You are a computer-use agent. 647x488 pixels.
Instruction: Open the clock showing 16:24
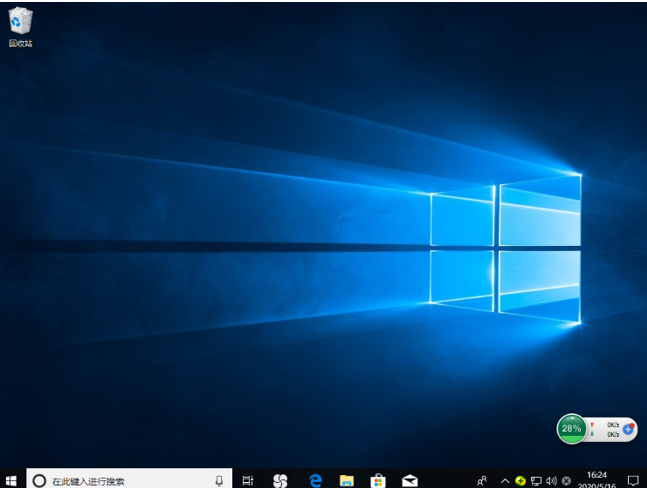pos(597,480)
